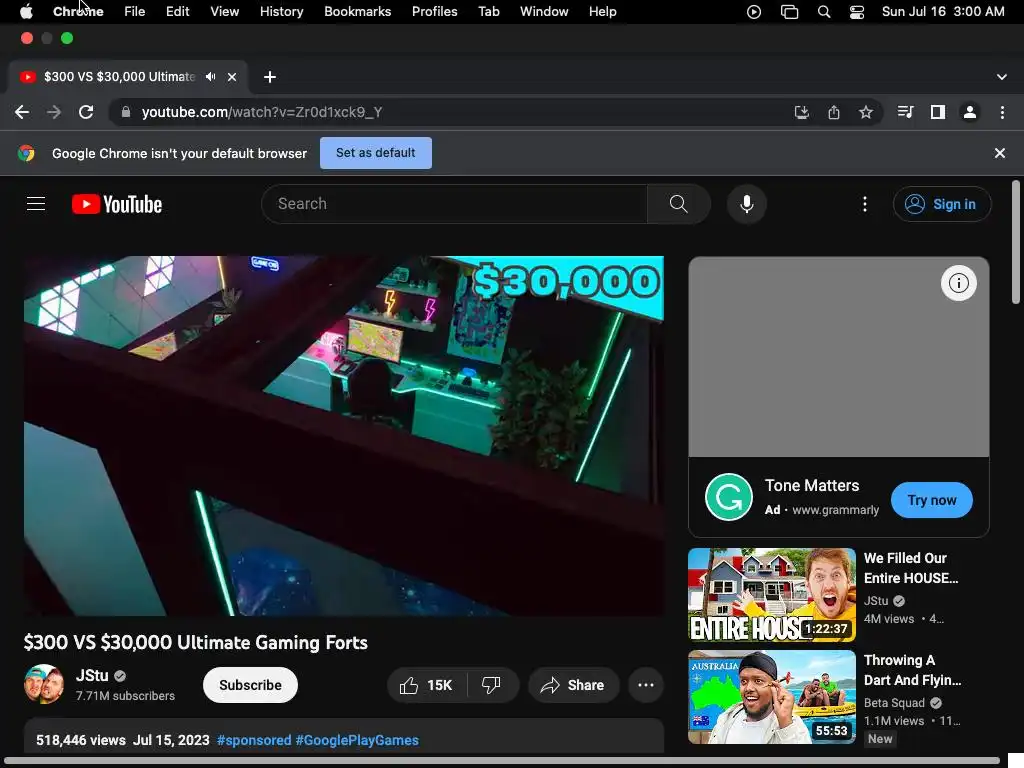Close the $300 VS $30,000 tab
This screenshot has width=1024, height=768.
pyautogui.click(x=232, y=77)
